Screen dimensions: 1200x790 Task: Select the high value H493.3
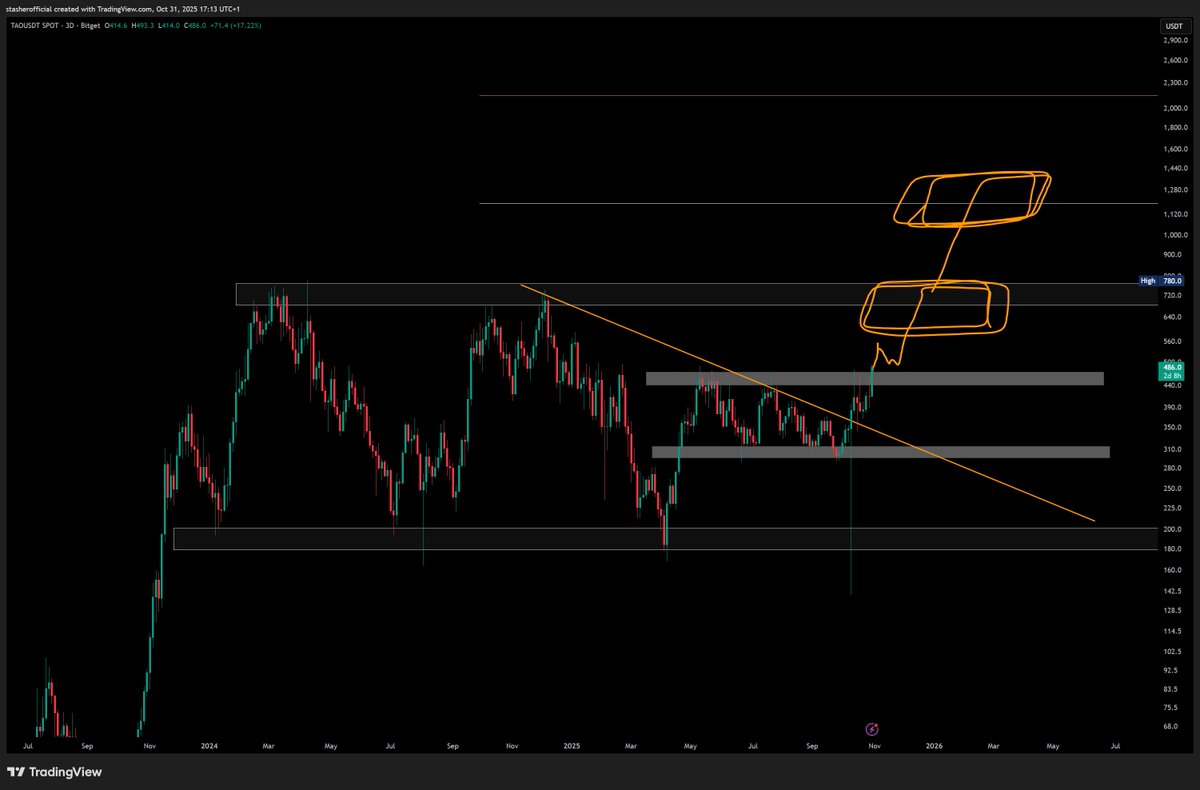pos(143,25)
